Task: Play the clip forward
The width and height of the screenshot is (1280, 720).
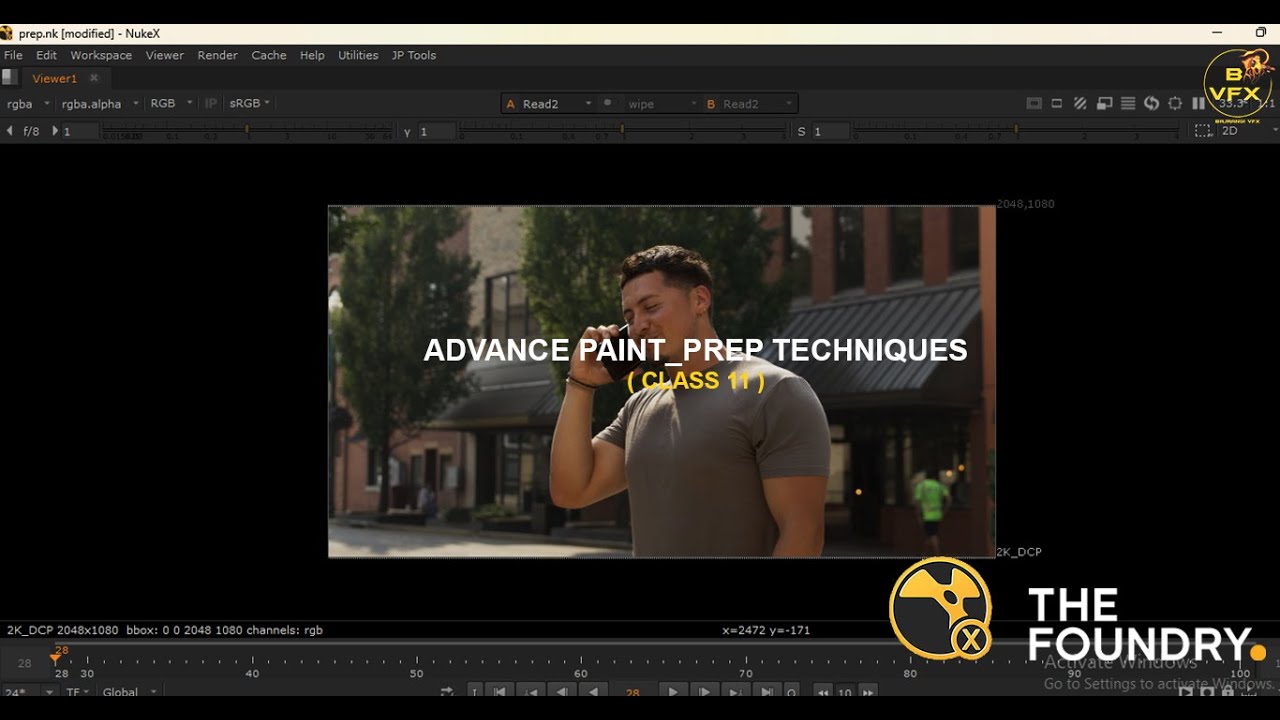Action: coord(672,692)
